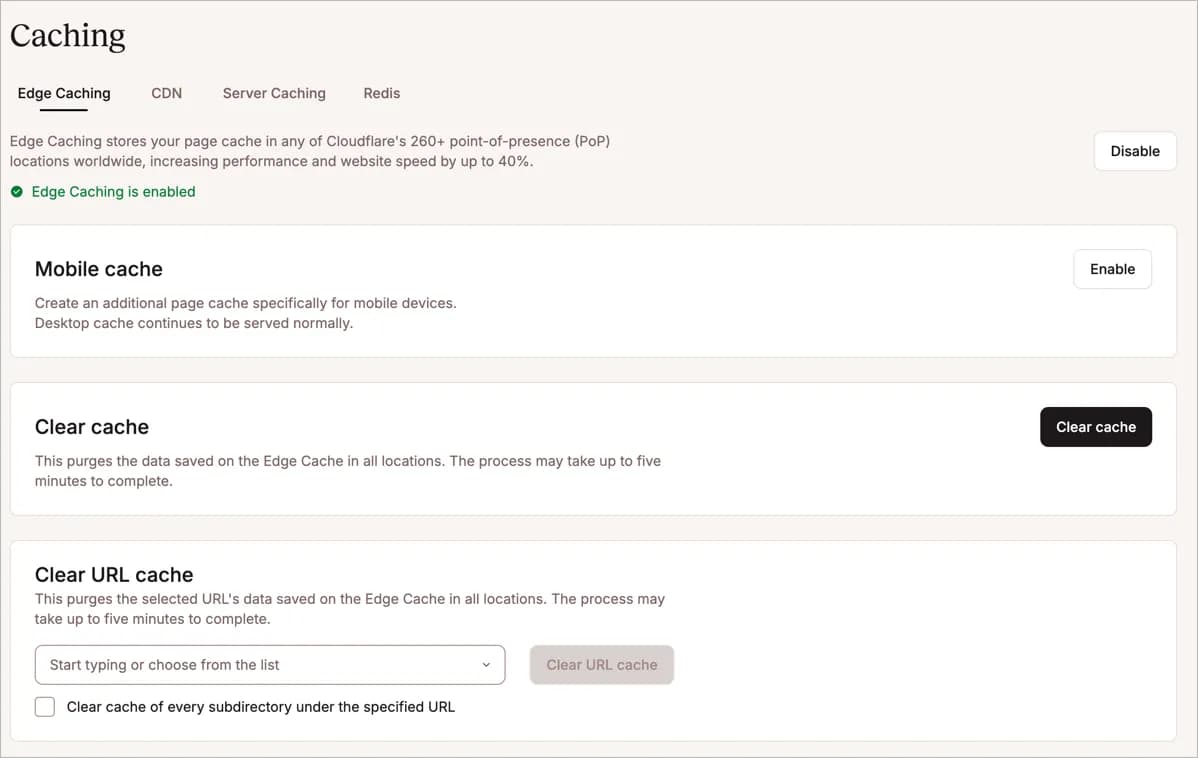The image size is (1198, 758).
Task: Click the green Edge Caching enabled checkmark icon
Action: [17, 192]
